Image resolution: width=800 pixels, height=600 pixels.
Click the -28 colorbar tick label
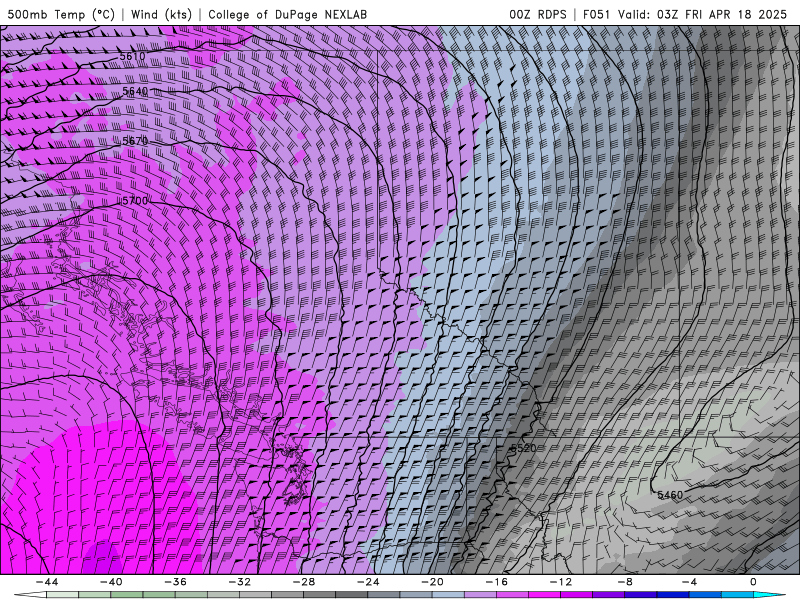tap(304, 582)
